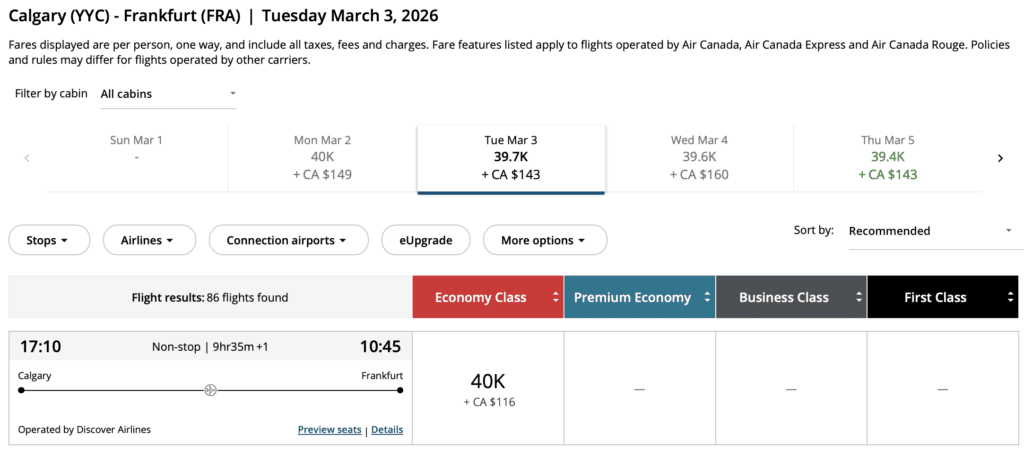Click First Class sort arrows icon
Viewport: 1024px width, 450px height.
pos(1008,297)
